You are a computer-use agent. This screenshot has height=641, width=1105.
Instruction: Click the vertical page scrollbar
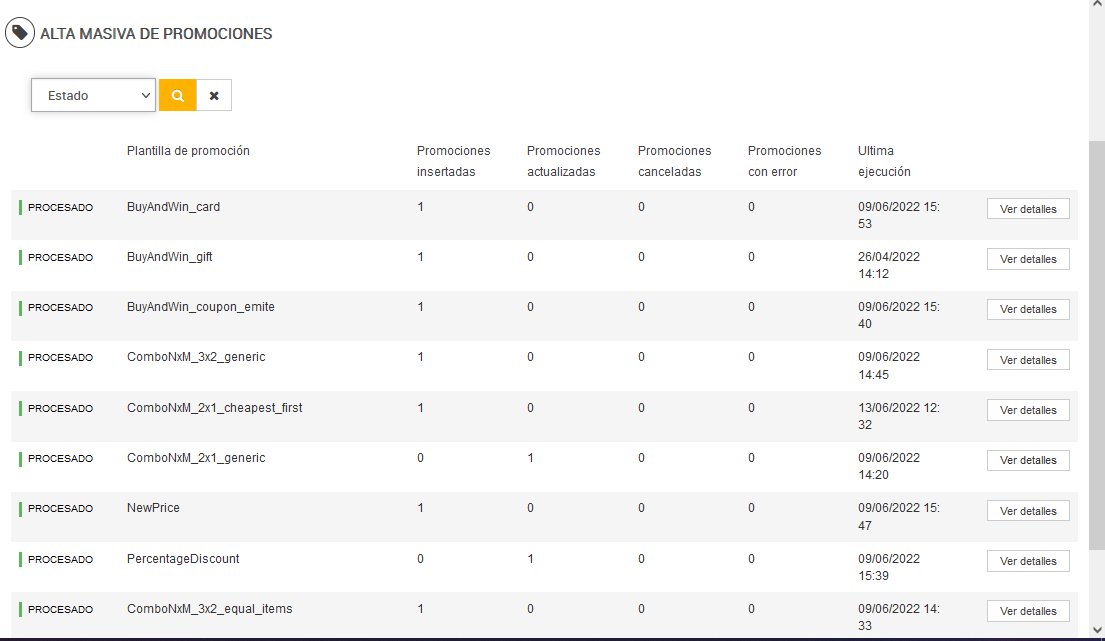click(x=1096, y=340)
